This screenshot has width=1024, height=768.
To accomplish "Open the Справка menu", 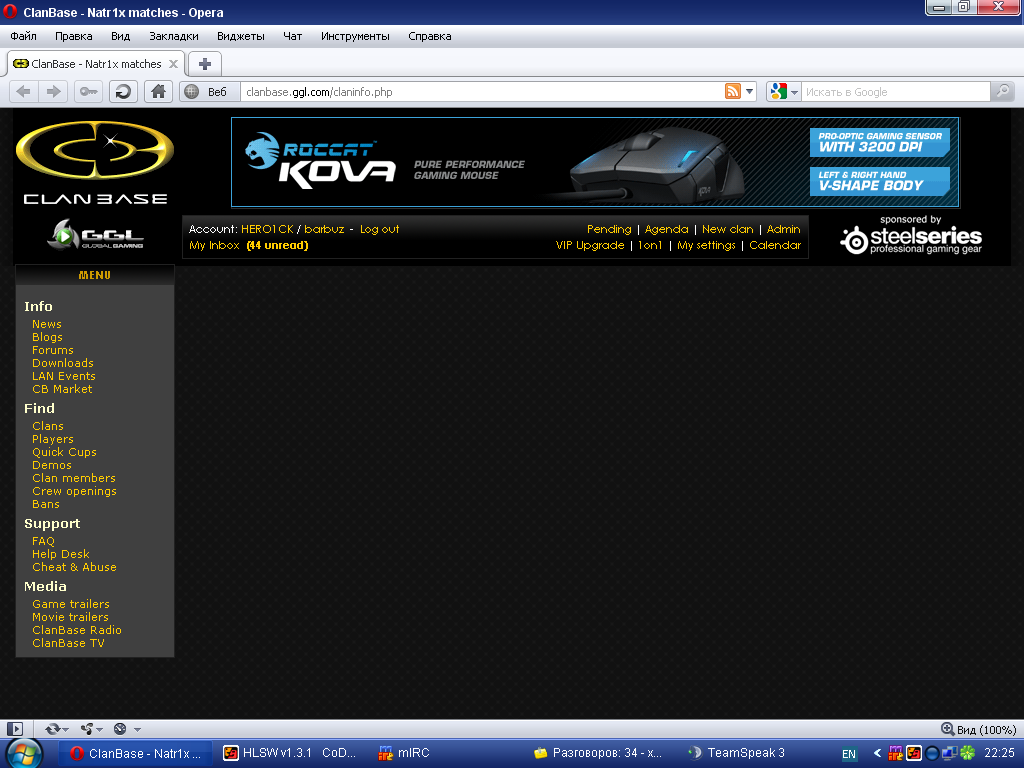I will pyautogui.click(x=430, y=36).
